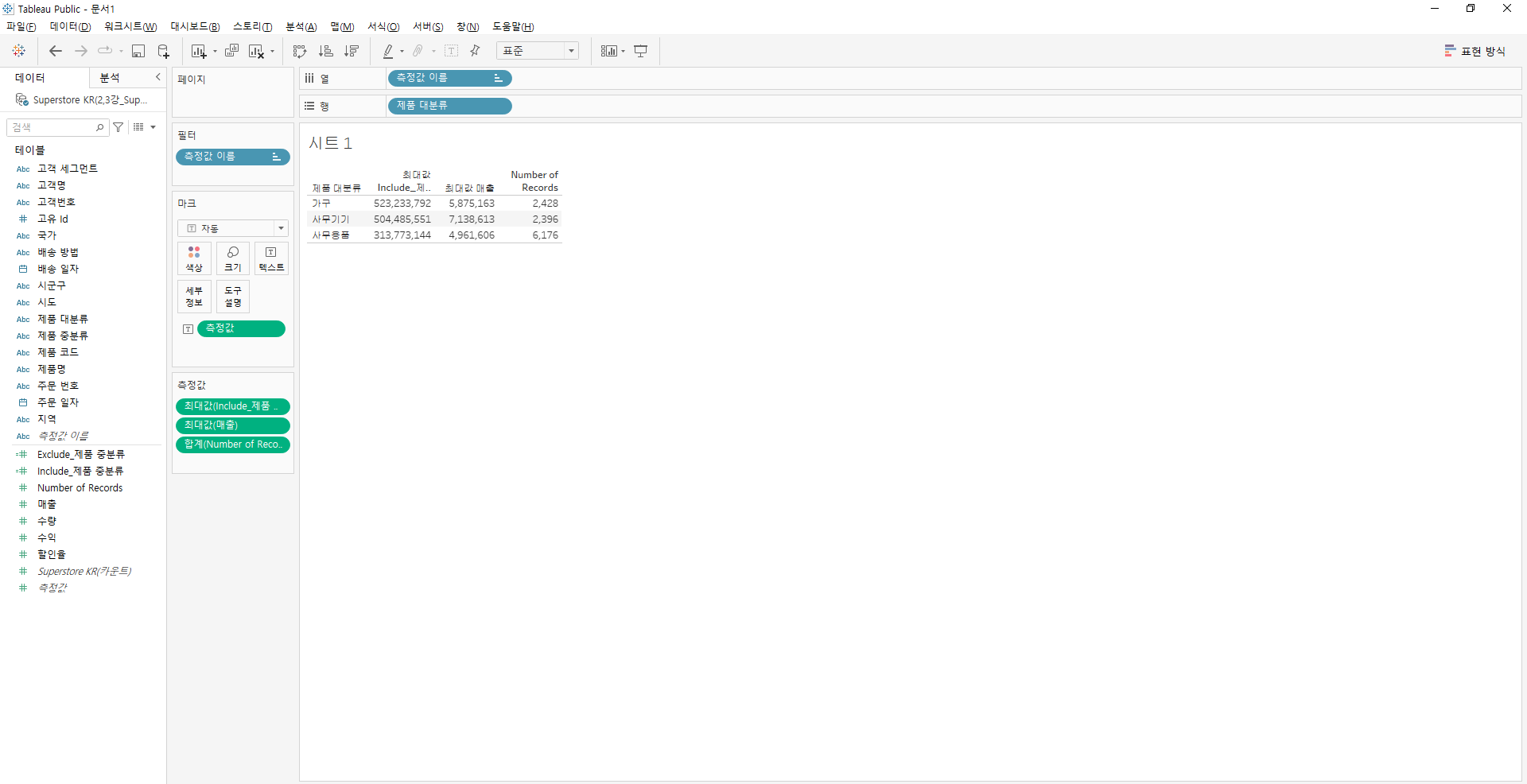Click the 523,233,792 table cell

point(402,204)
